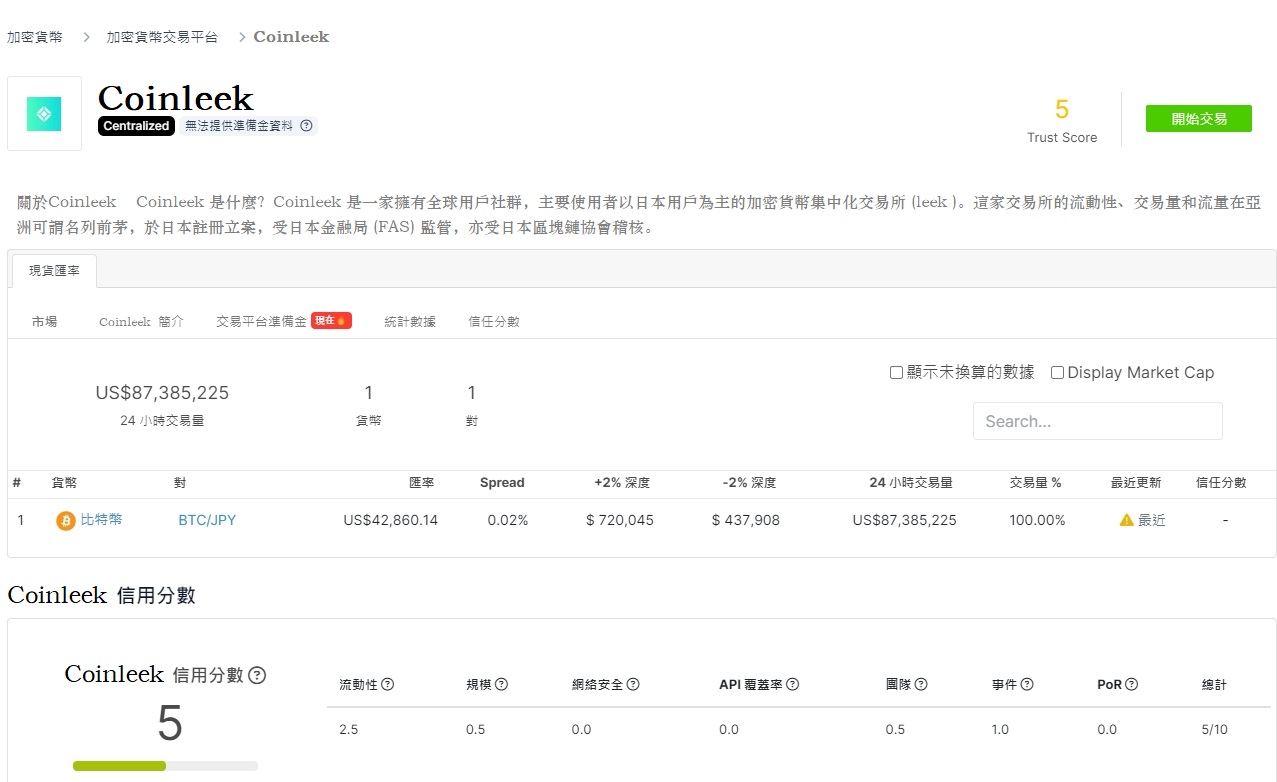Sort by +2% 深度 column header
Screen dimensions: 1277x782
pos(622,483)
